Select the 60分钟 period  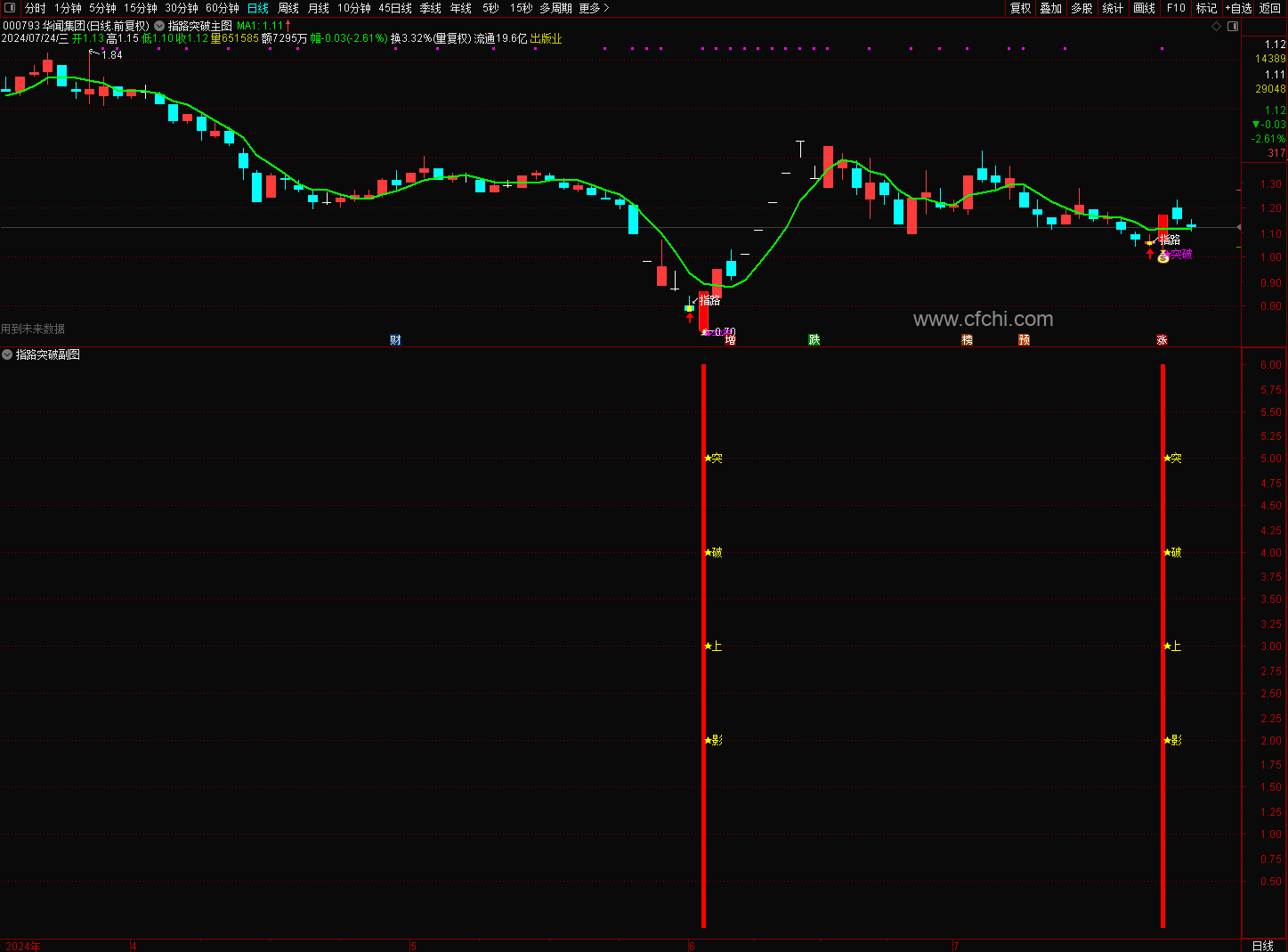coord(223,8)
